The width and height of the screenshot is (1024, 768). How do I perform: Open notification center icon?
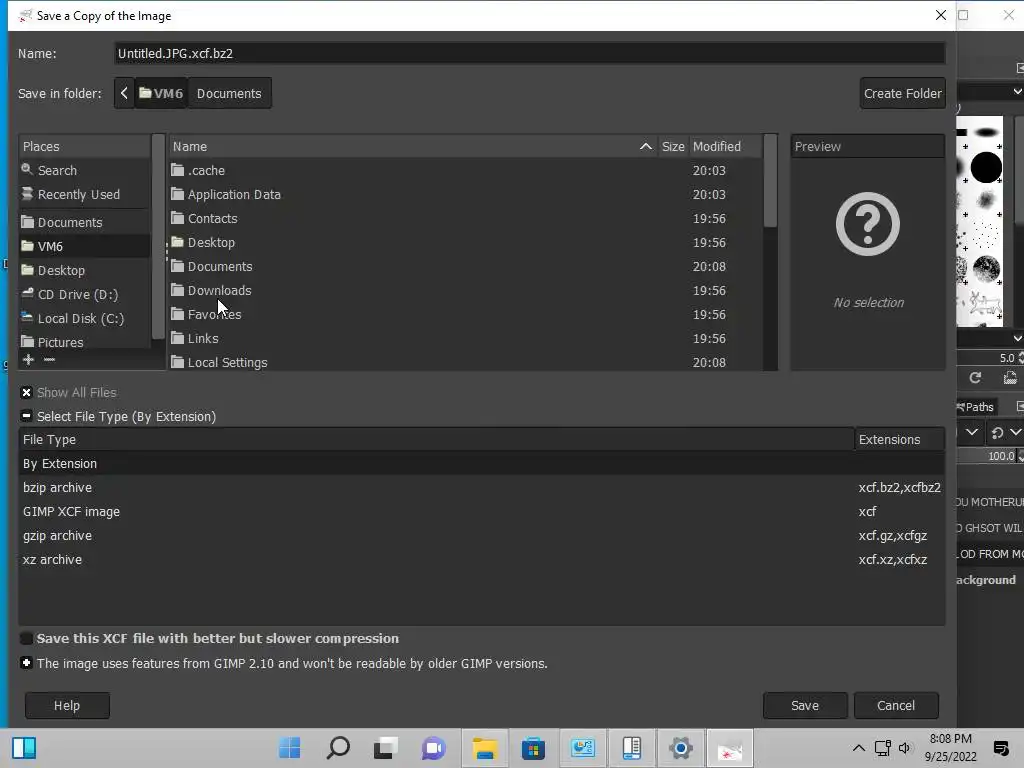click(x=1000, y=748)
